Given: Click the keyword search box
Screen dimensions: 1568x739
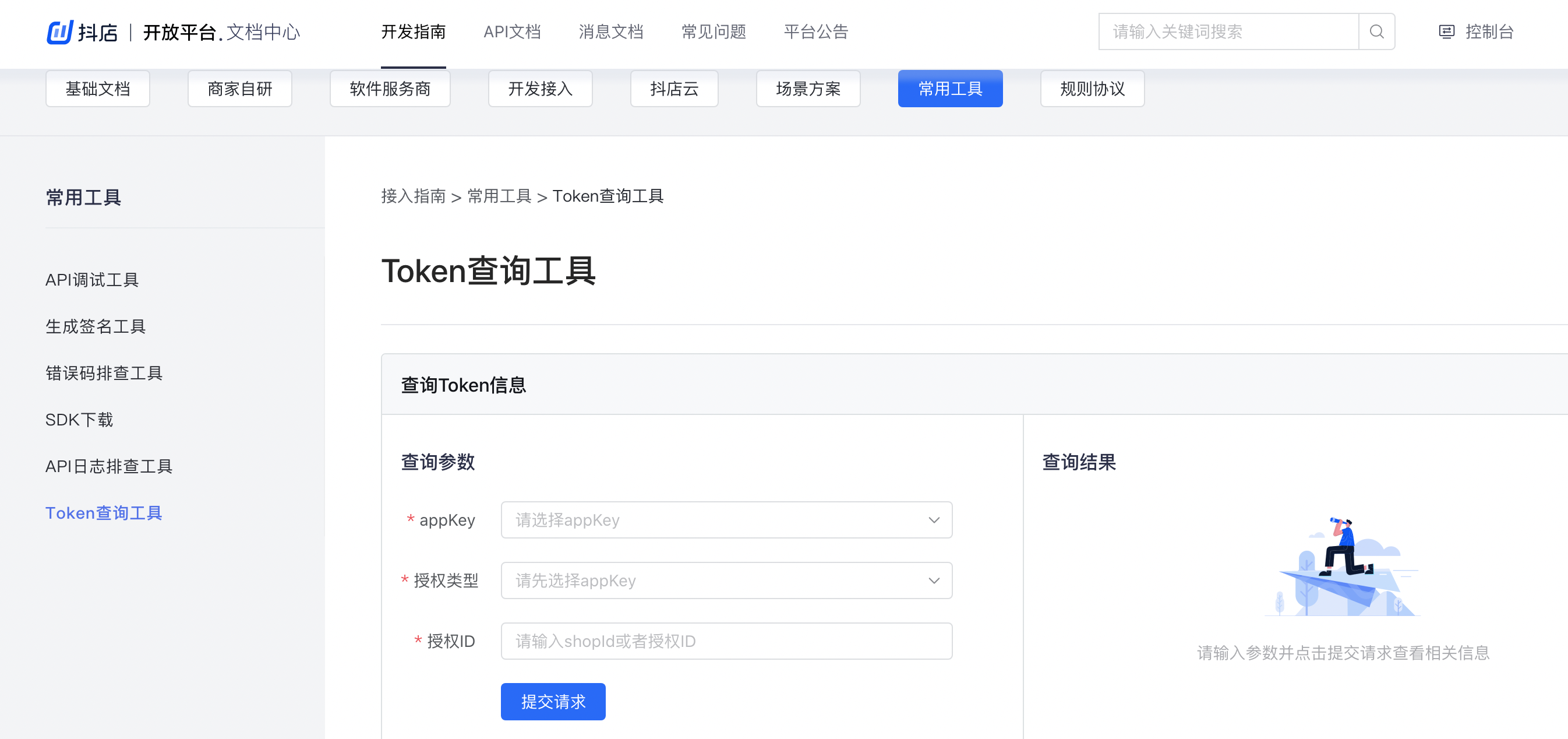Looking at the screenshot, I should pos(1228,31).
